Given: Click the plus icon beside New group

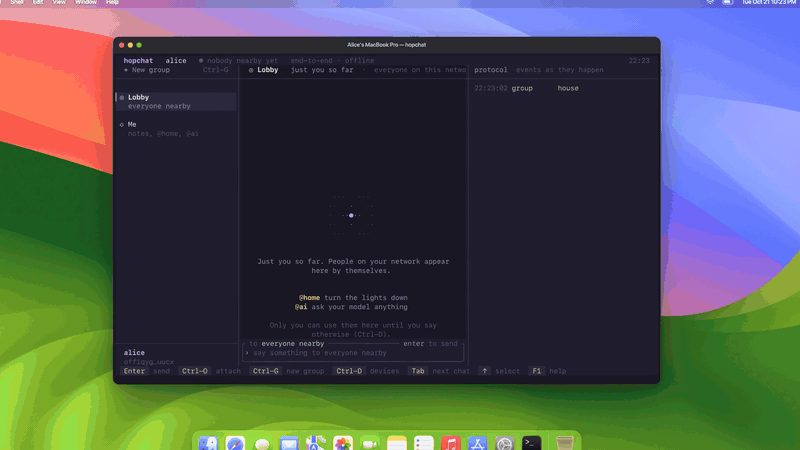Looking at the screenshot, I should tap(126, 70).
